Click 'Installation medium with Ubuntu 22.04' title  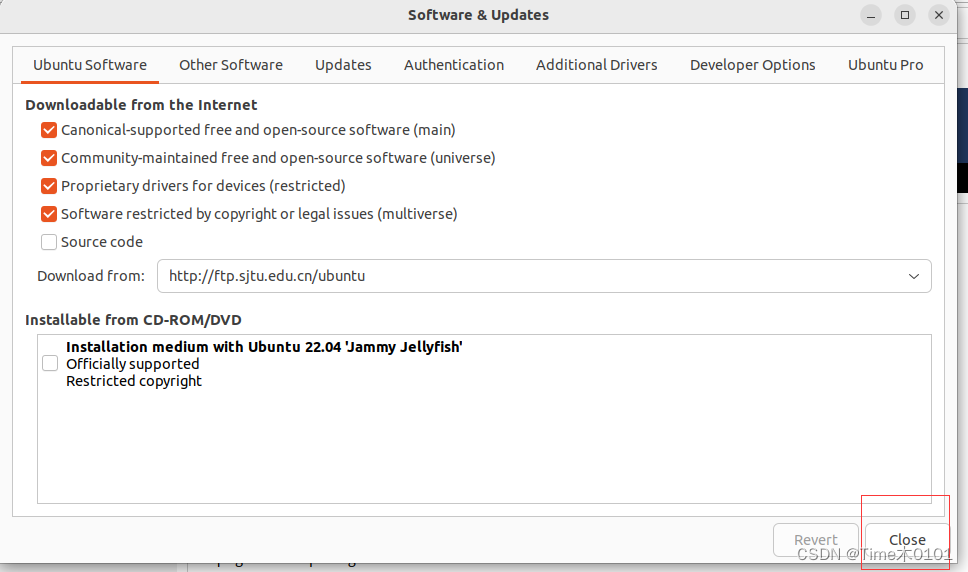click(x=264, y=347)
